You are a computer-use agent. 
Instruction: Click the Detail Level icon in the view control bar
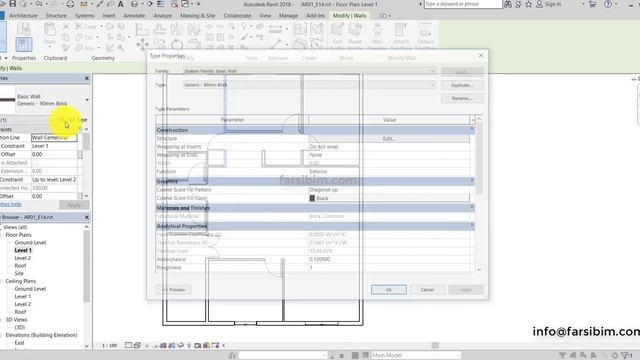click(128, 345)
